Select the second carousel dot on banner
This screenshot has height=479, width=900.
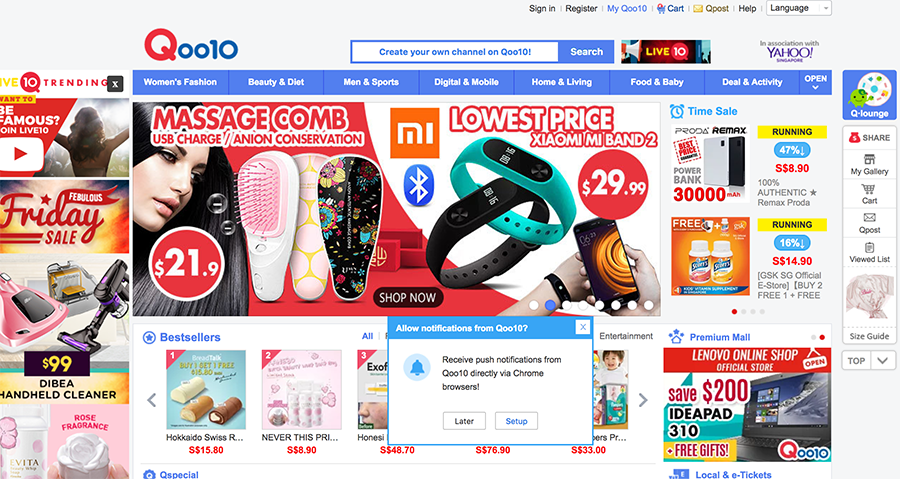click(x=550, y=305)
